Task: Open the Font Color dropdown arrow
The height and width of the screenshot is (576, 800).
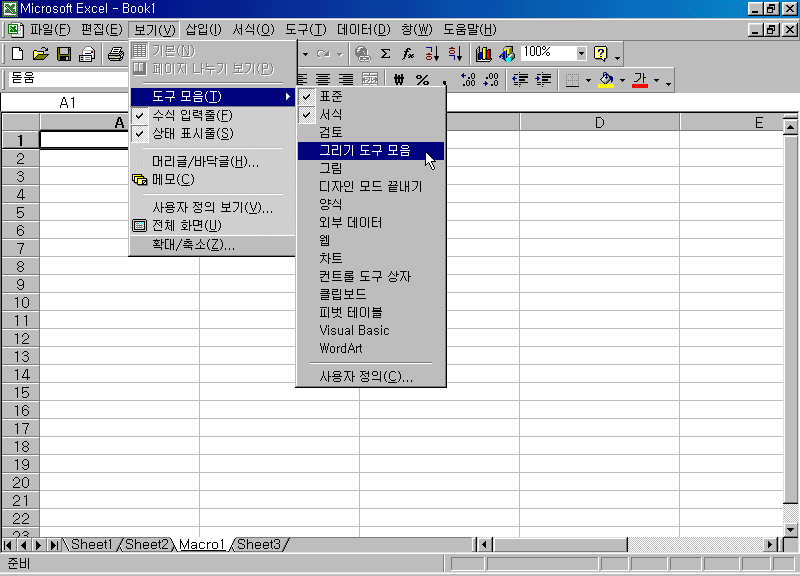Action: point(657,80)
